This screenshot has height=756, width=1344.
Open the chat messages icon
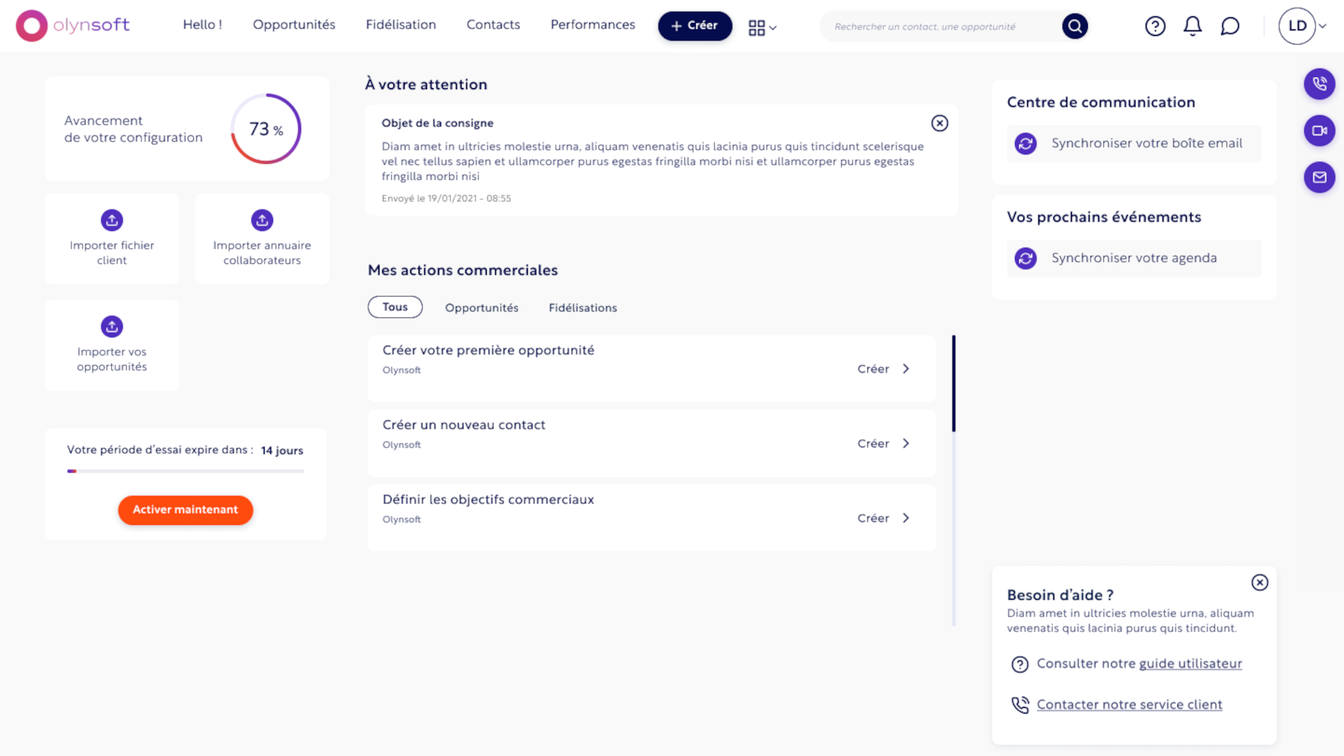pyautogui.click(x=1230, y=27)
